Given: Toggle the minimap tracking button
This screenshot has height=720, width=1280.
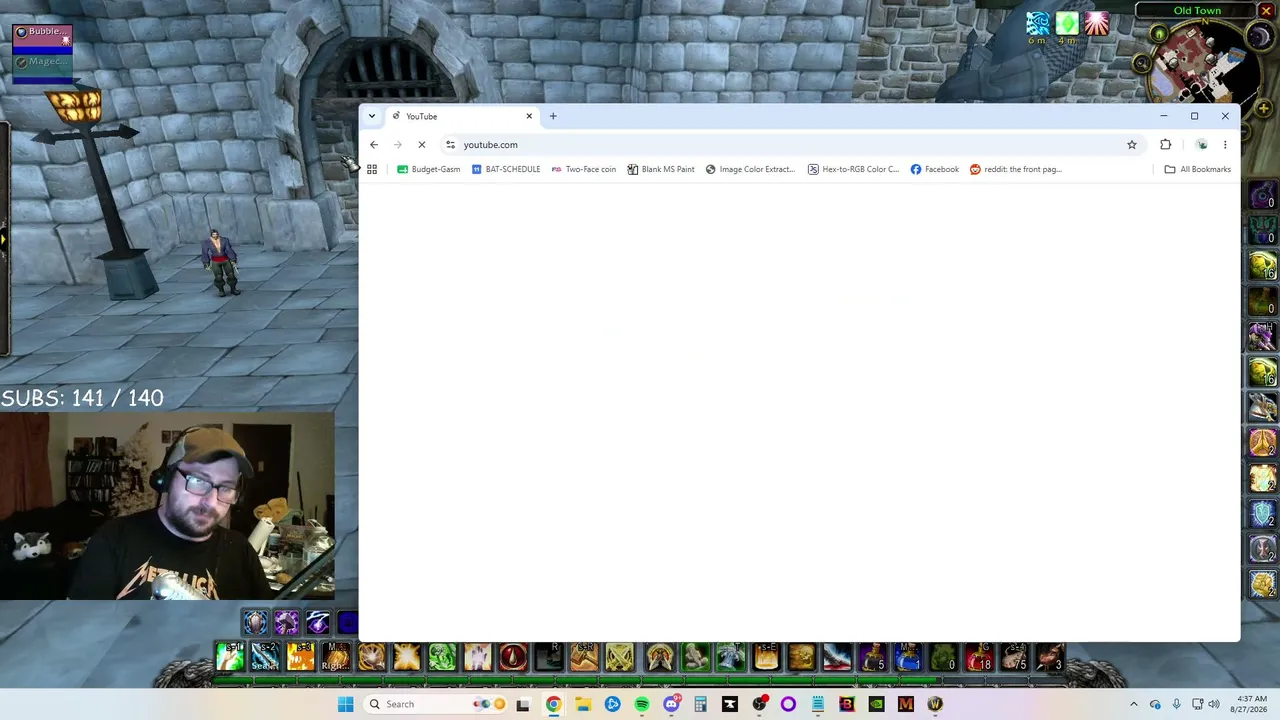Looking at the screenshot, I should tap(1159, 34).
